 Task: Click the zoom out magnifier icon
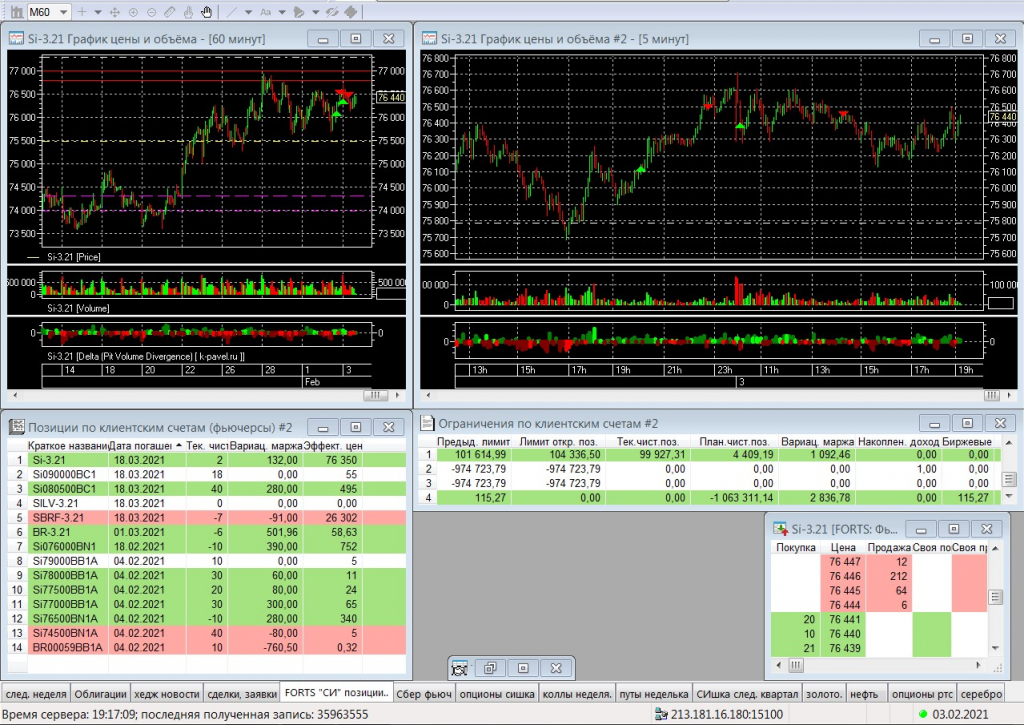[152, 12]
